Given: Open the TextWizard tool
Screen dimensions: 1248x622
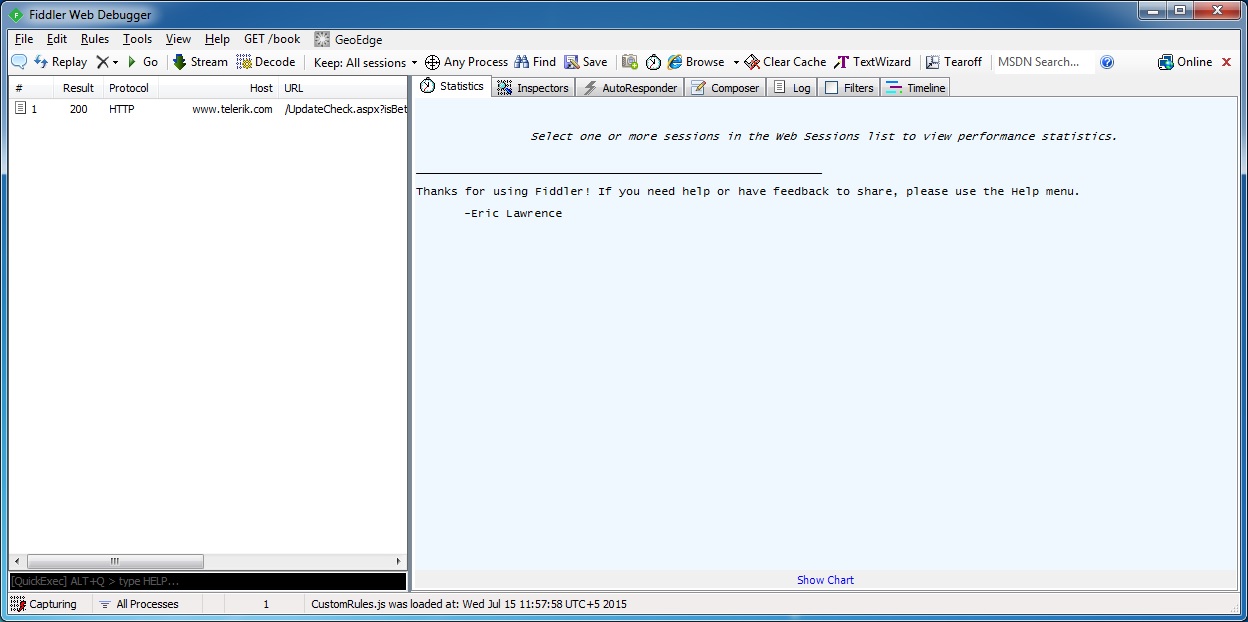Looking at the screenshot, I should [872, 62].
